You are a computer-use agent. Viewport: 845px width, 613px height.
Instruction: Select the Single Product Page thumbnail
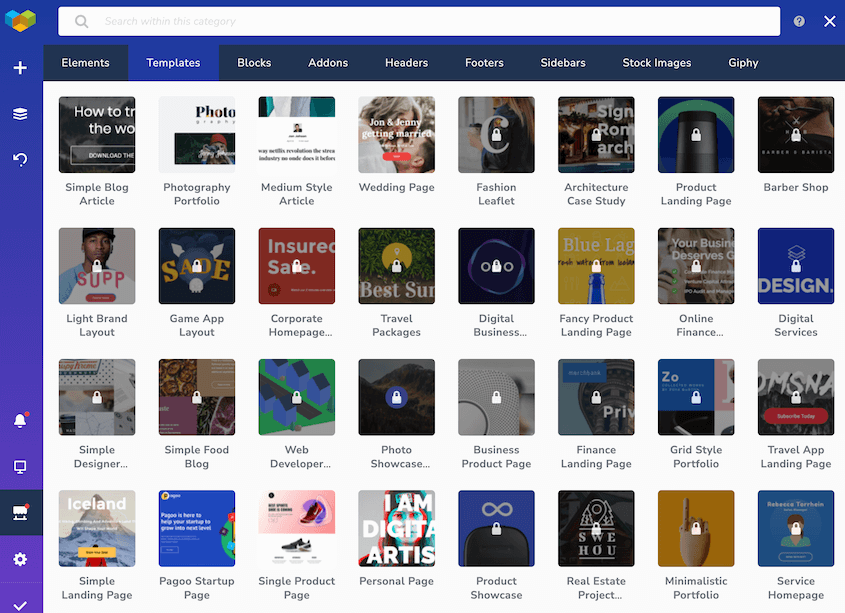(296, 528)
